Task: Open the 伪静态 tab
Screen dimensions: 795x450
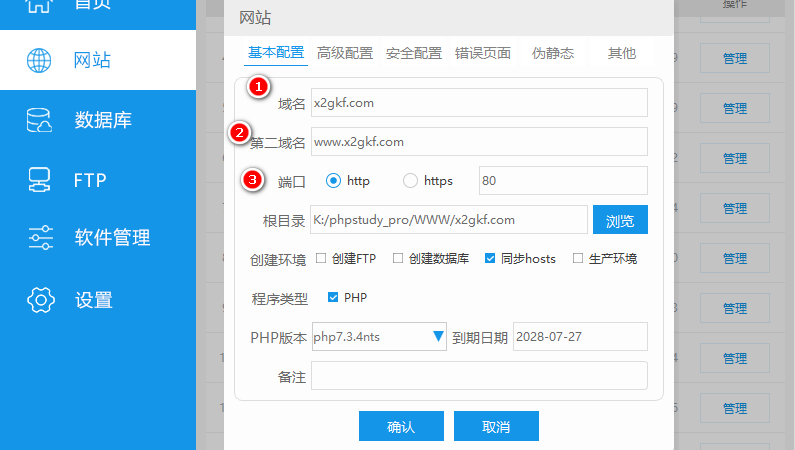Action: (x=553, y=53)
